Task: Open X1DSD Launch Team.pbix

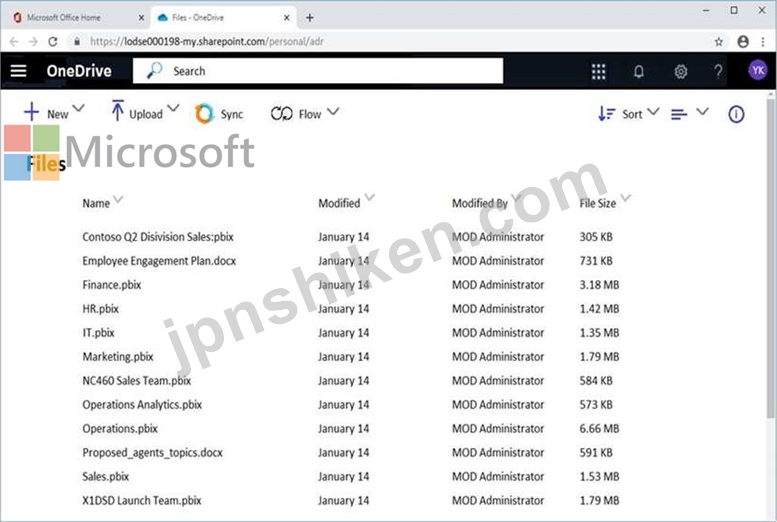Action: (142, 500)
